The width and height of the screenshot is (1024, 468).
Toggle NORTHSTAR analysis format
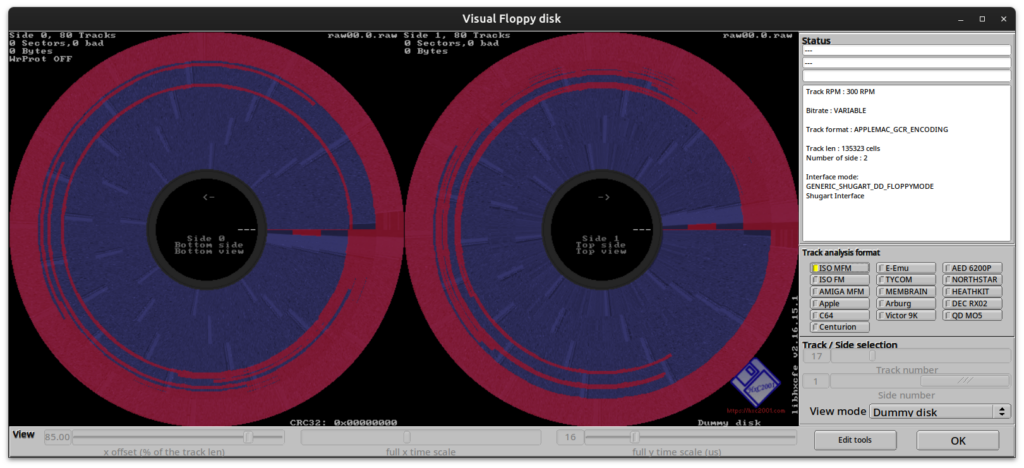point(972,279)
